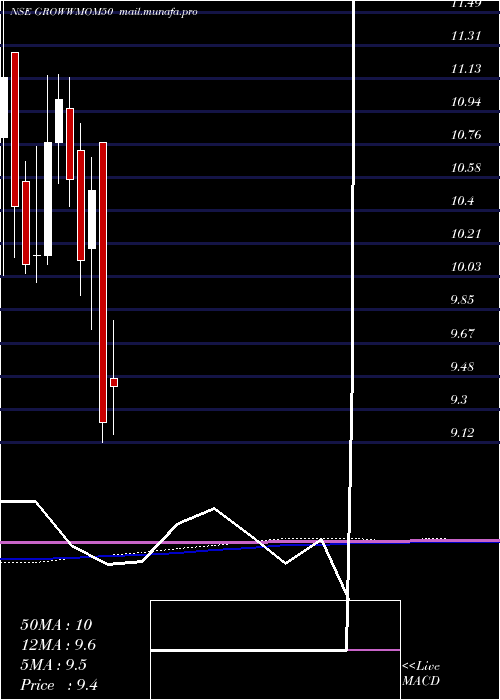Click the 10.4 price axis label

[462, 201]
